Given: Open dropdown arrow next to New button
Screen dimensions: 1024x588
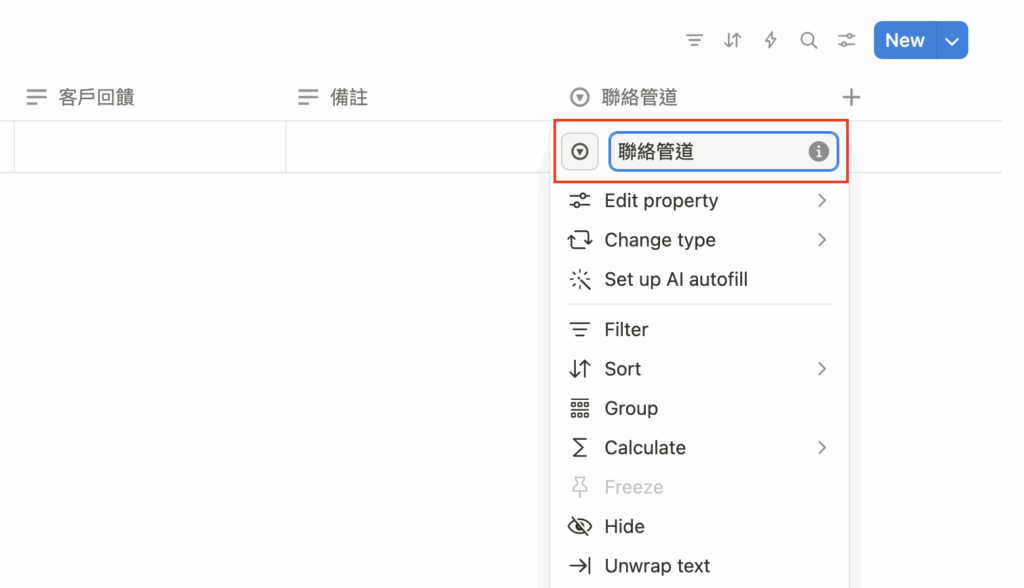Looking at the screenshot, I should 952,41.
